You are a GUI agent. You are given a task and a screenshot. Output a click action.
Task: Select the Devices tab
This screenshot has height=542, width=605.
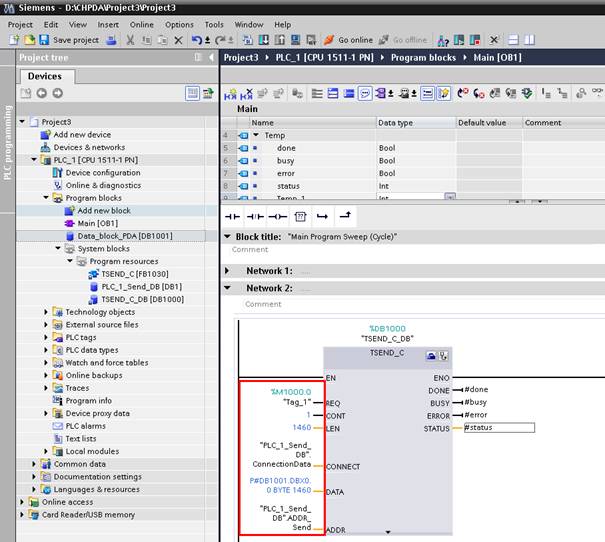[x=44, y=76]
